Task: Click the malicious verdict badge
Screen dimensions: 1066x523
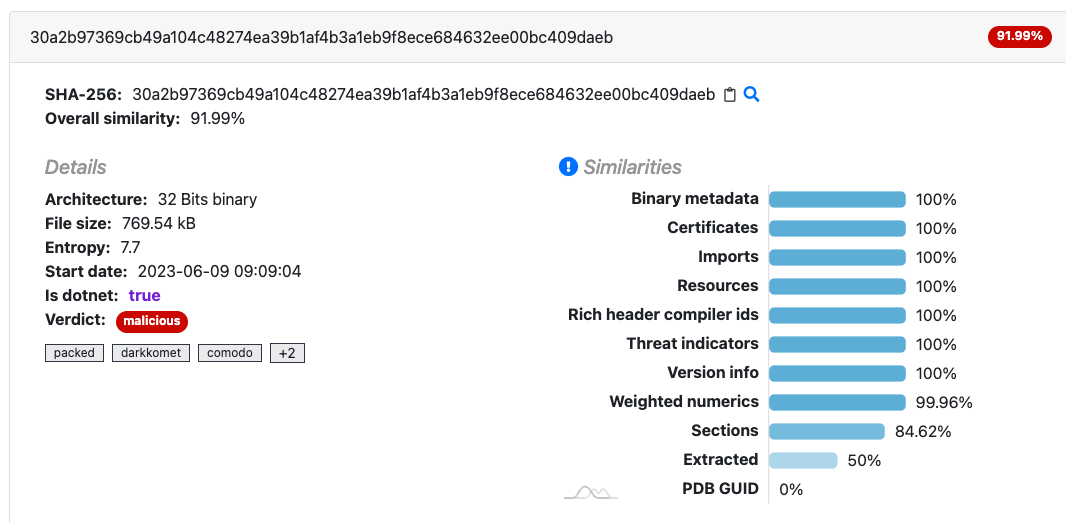Action: pyautogui.click(x=152, y=321)
